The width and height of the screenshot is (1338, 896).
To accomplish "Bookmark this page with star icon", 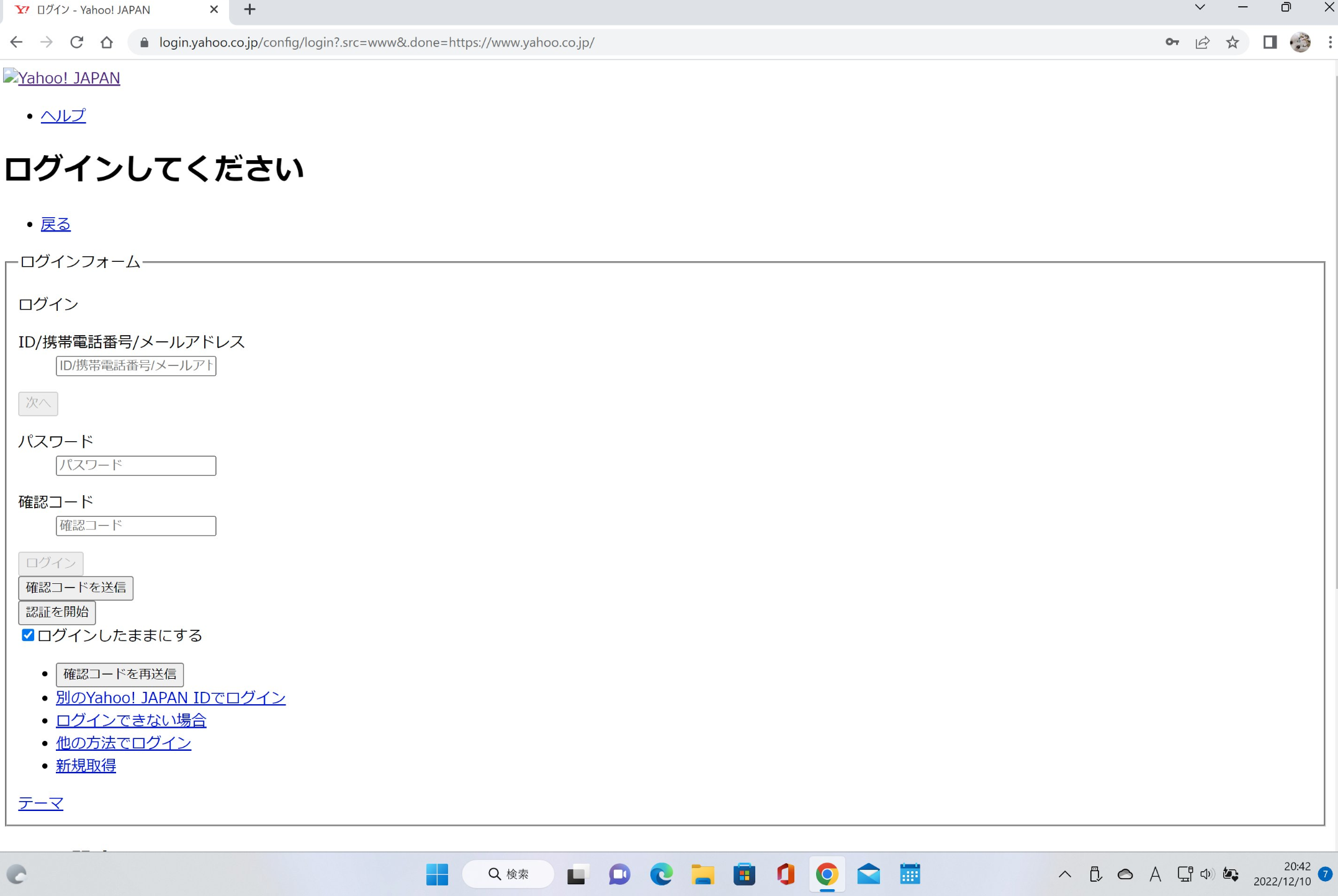I will coord(1232,42).
